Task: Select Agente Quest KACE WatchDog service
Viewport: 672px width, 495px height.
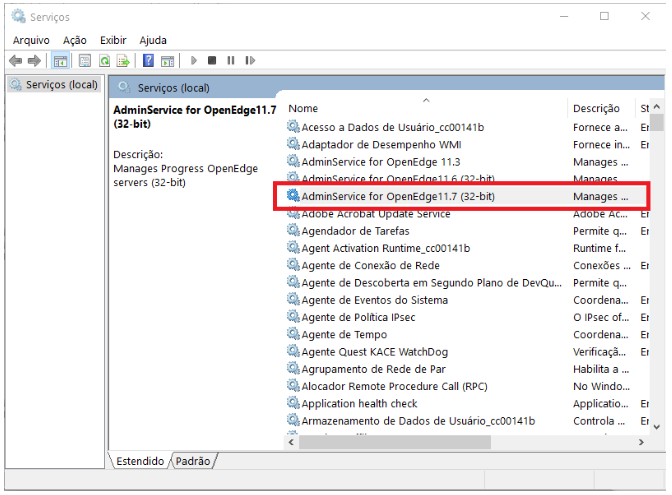Action: (x=467, y=352)
